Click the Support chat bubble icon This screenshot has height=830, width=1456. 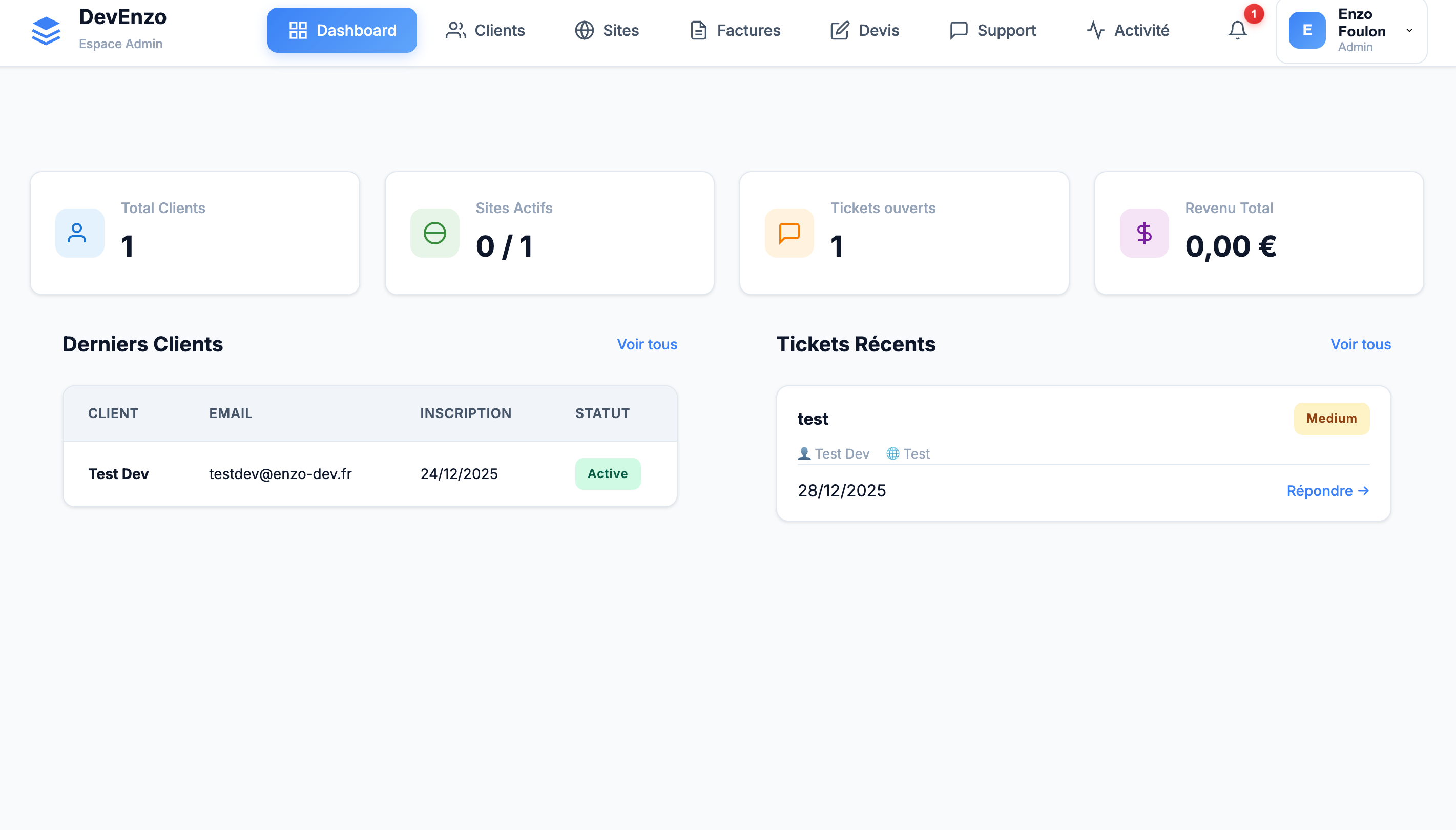958,30
